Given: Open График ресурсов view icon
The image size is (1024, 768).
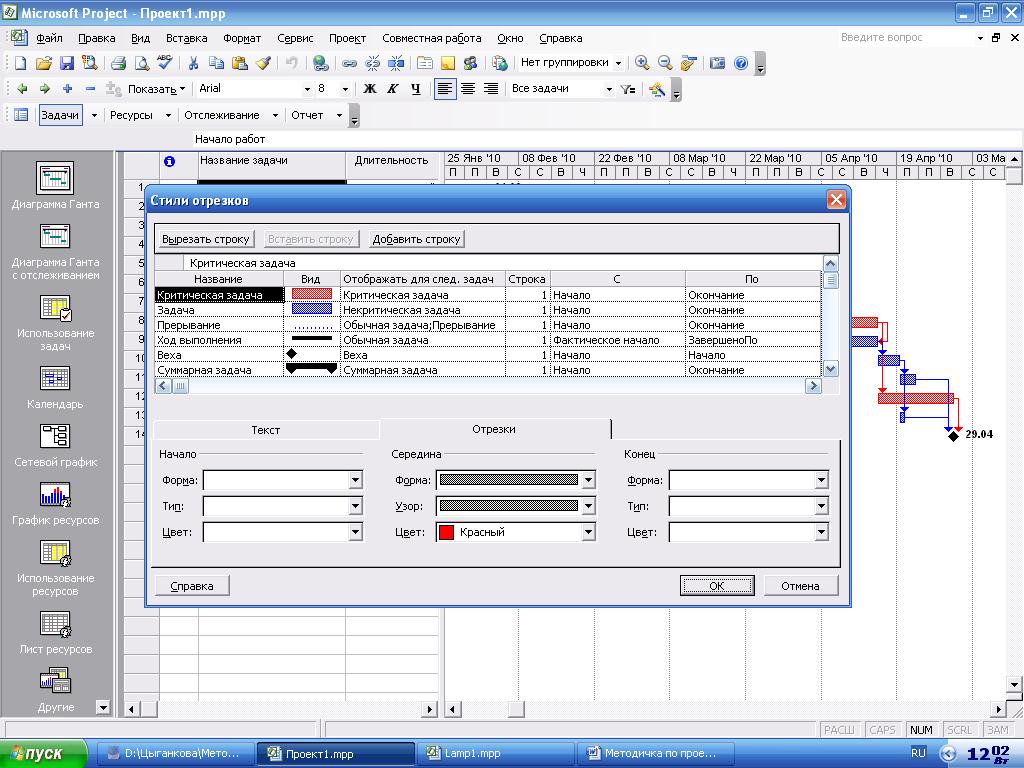Looking at the screenshot, I should (x=56, y=504).
